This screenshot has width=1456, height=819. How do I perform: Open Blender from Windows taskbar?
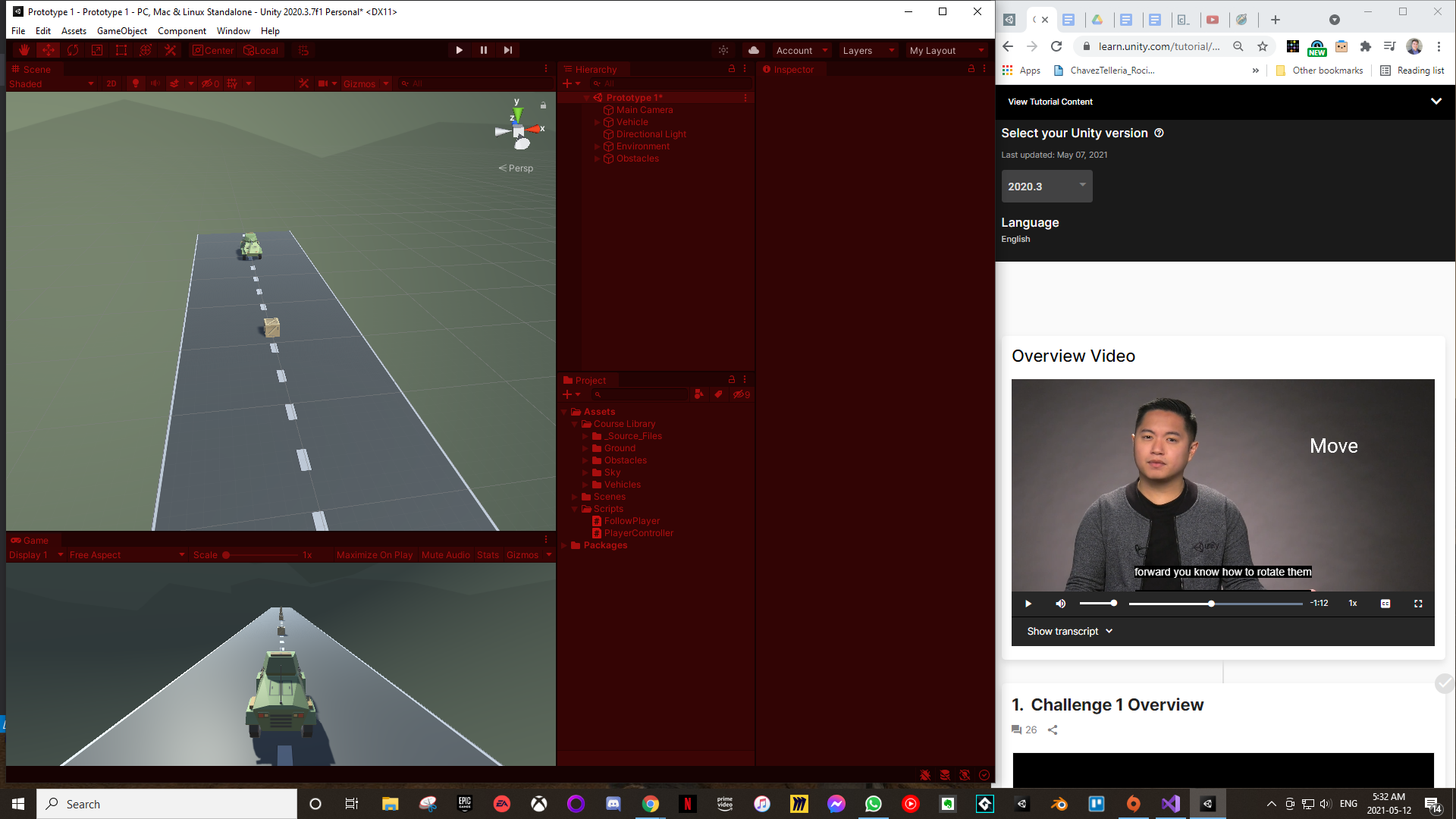click(1059, 804)
